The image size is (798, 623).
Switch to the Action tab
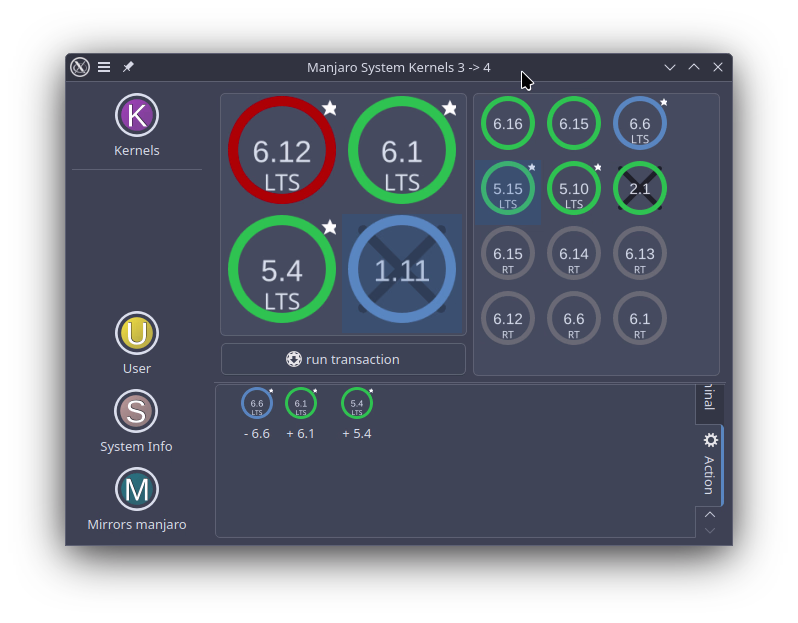click(x=709, y=465)
